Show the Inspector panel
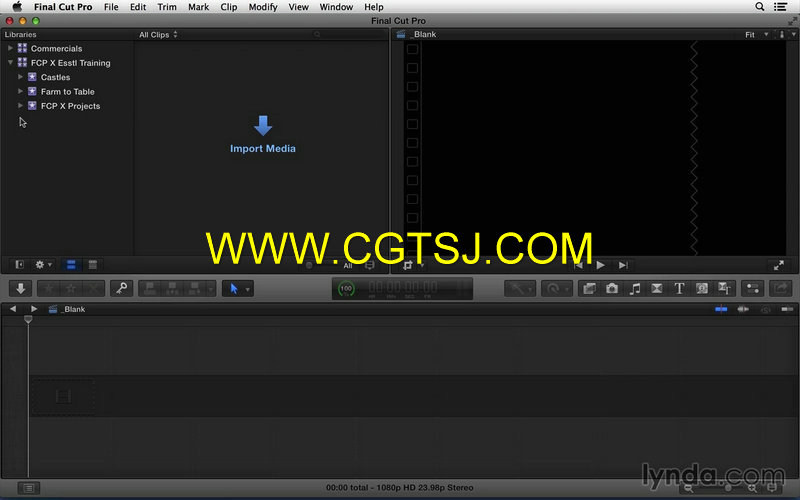The image size is (800, 500). (753, 289)
